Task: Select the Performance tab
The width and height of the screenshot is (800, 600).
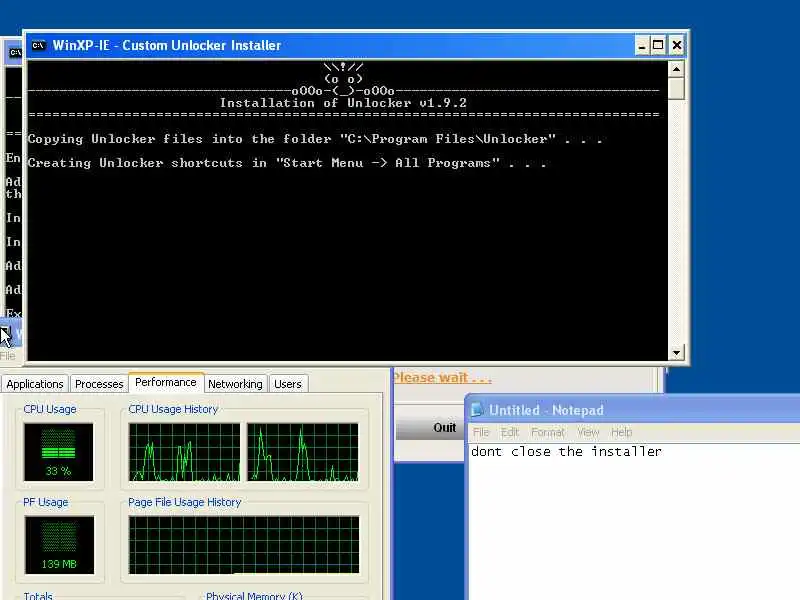Action: coord(166,382)
